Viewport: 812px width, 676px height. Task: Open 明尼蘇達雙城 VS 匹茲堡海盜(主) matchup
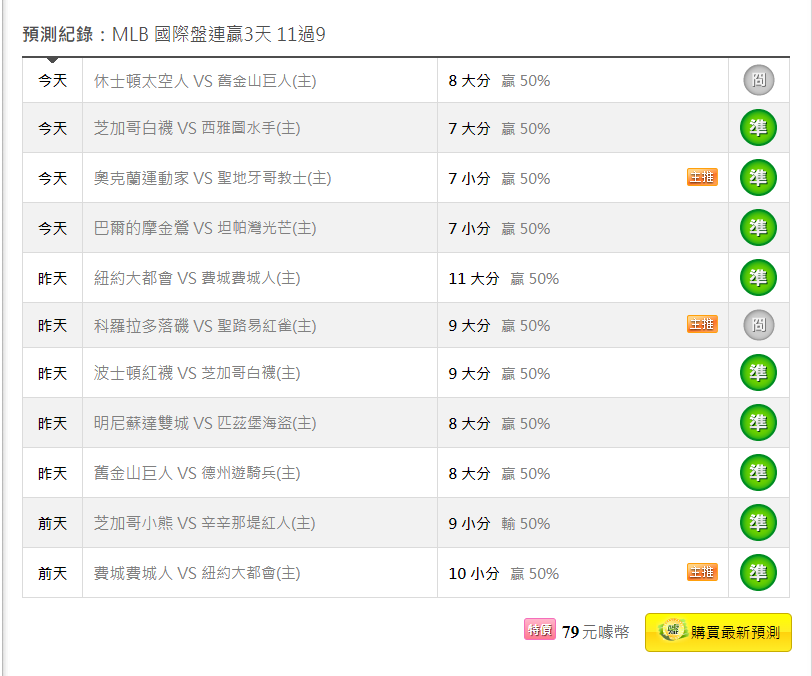(x=205, y=423)
